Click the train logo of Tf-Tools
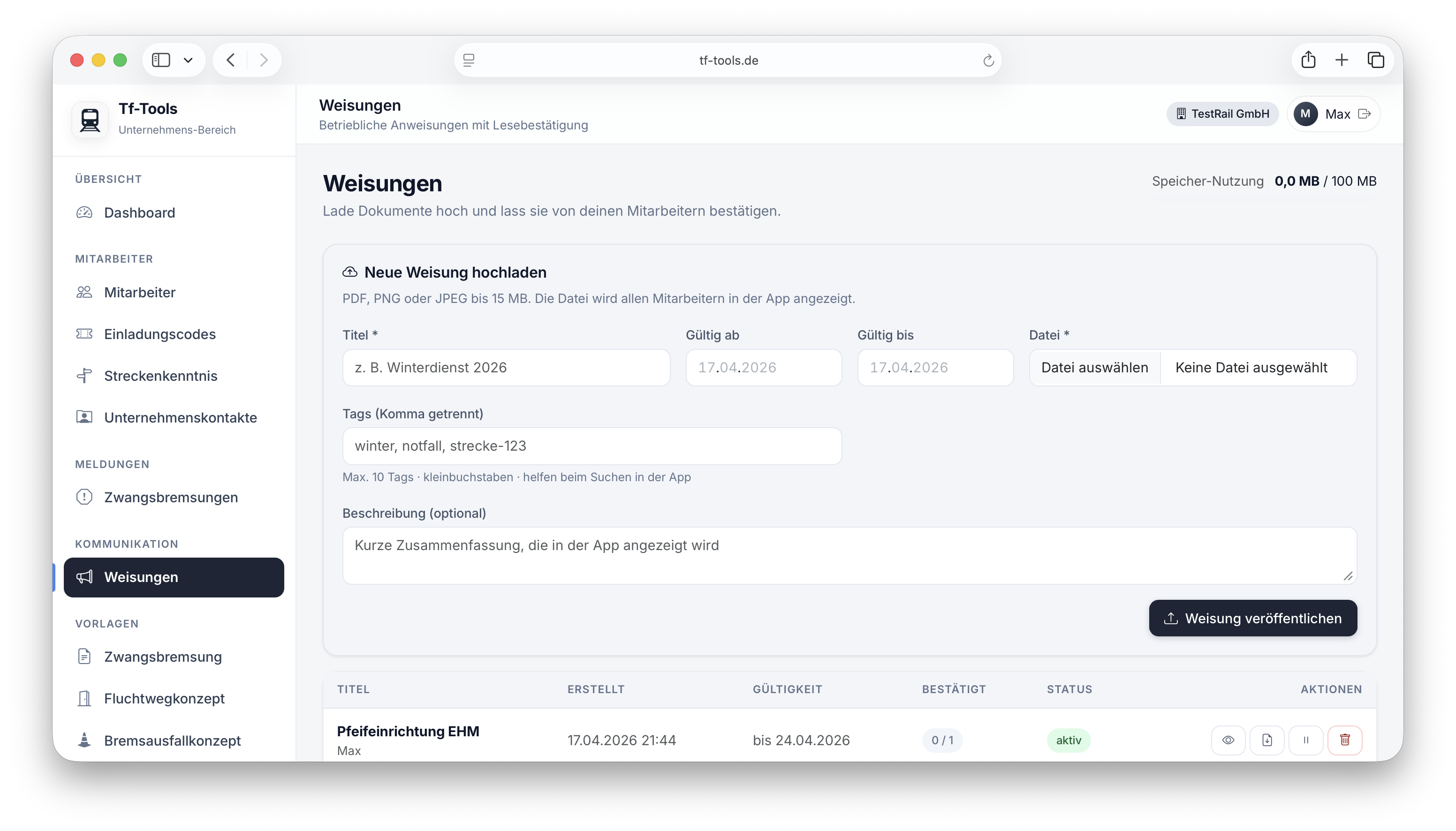 click(x=90, y=119)
